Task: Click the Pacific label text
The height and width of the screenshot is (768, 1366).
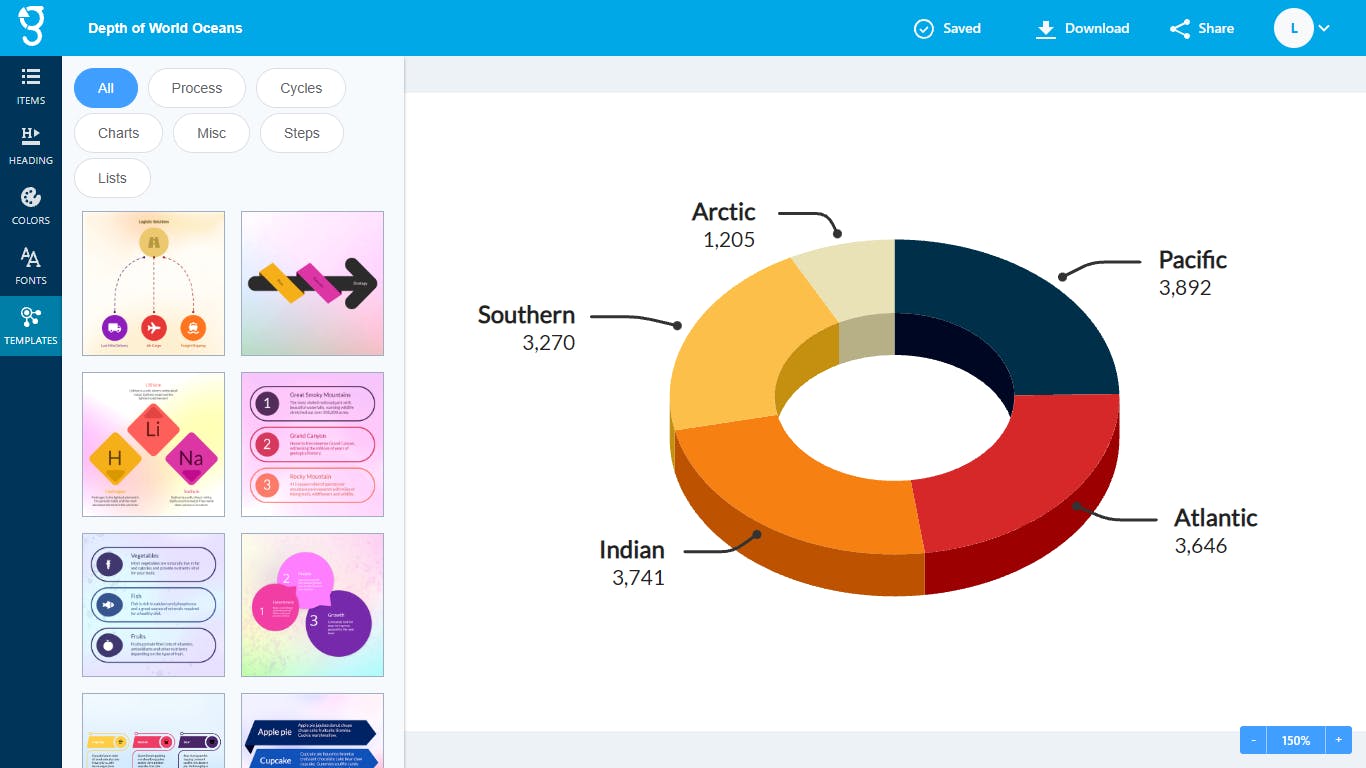Action: coord(1192,260)
